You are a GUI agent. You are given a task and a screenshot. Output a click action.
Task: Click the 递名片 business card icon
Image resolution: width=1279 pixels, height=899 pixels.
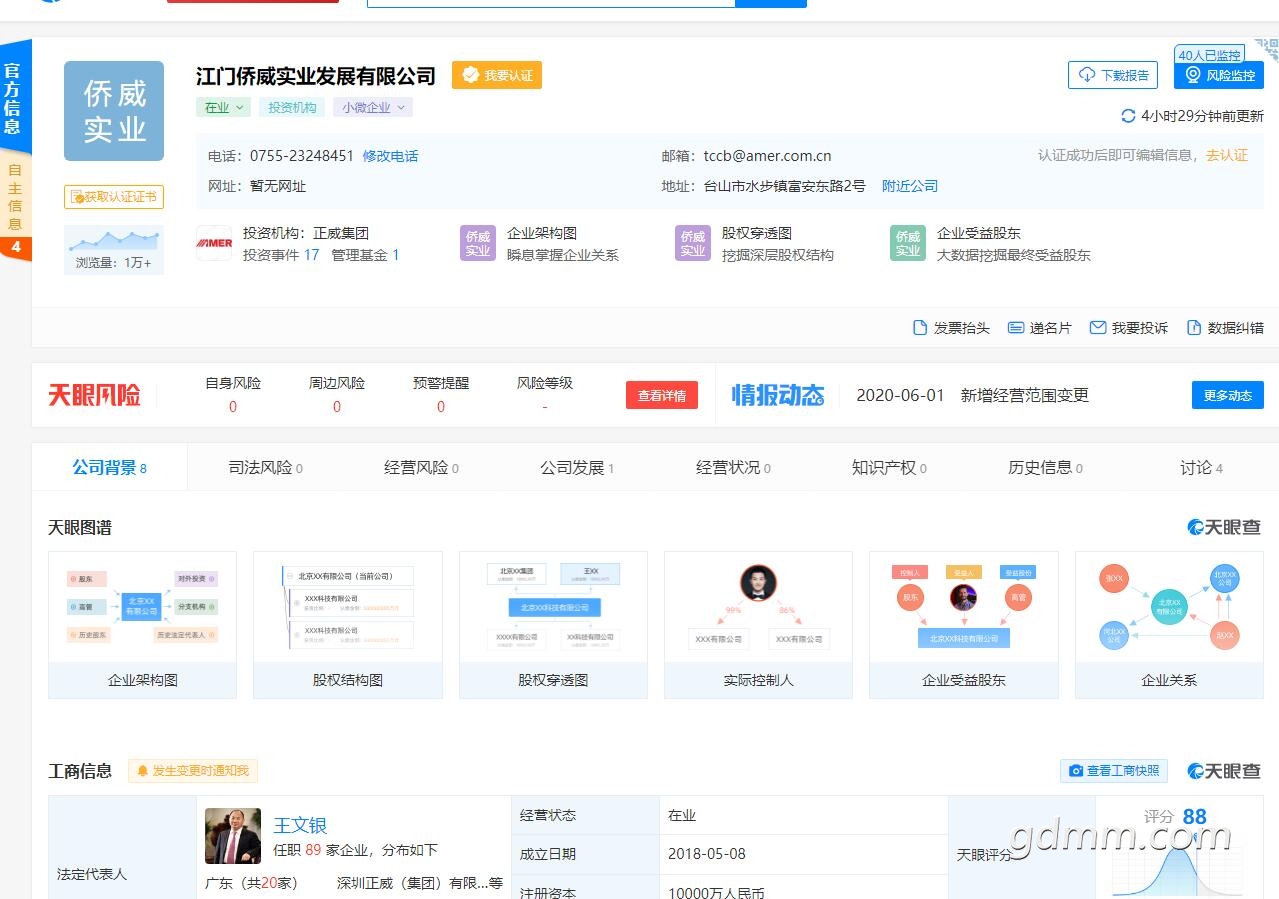[x=1016, y=328]
